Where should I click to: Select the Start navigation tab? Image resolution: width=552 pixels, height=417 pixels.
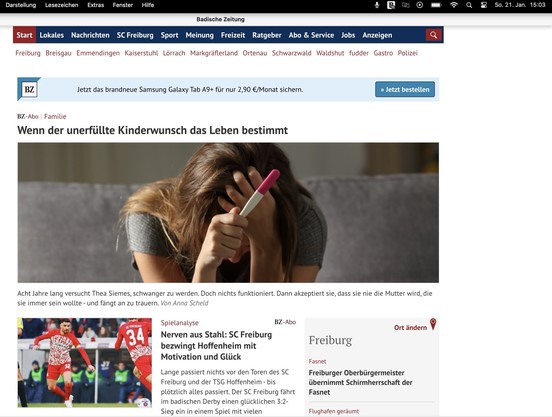pos(24,35)
